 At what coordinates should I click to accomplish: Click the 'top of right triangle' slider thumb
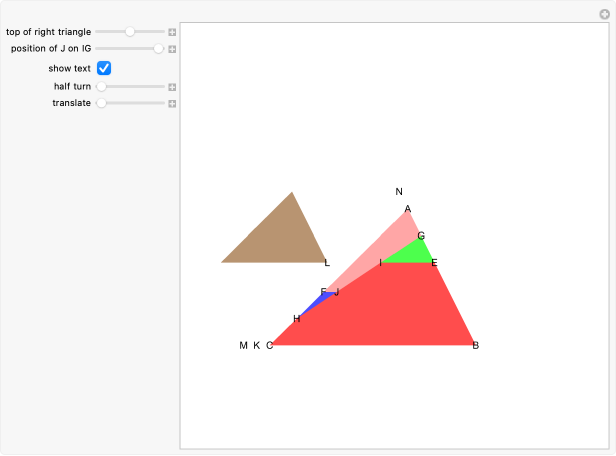(x=130, y=32)
